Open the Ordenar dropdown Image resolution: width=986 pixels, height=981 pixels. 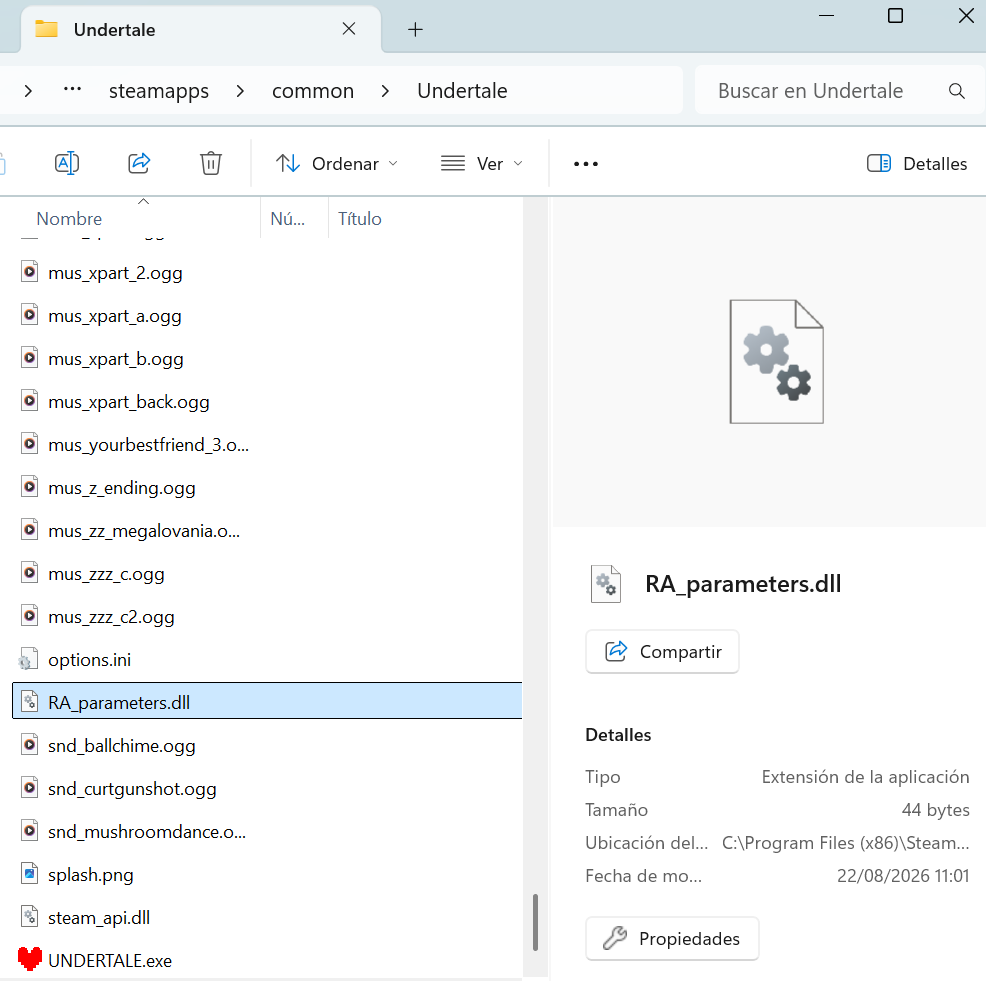point(337,164)
